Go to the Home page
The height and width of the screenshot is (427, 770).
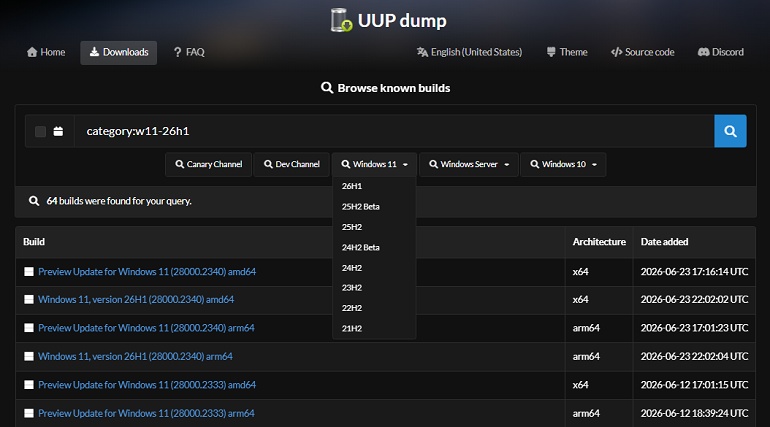[x=46, y=52]
